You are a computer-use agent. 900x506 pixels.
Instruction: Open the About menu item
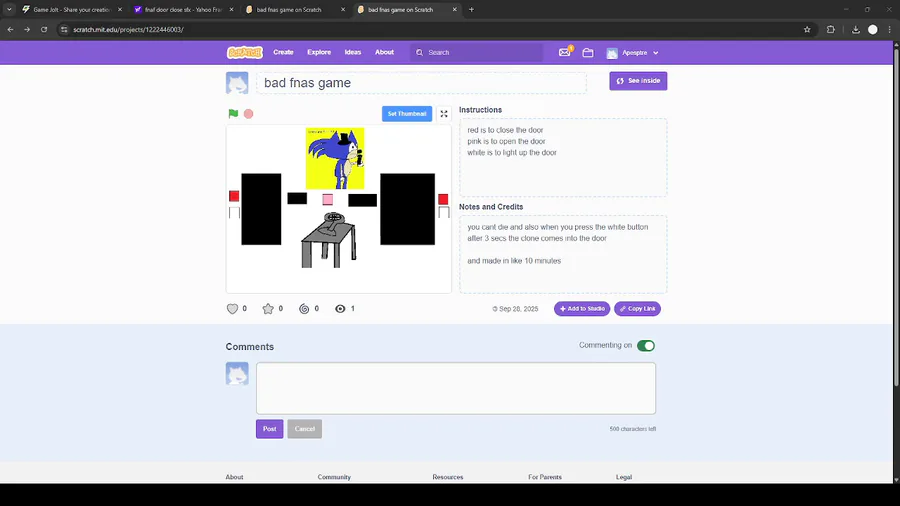[x=385, y=52]
